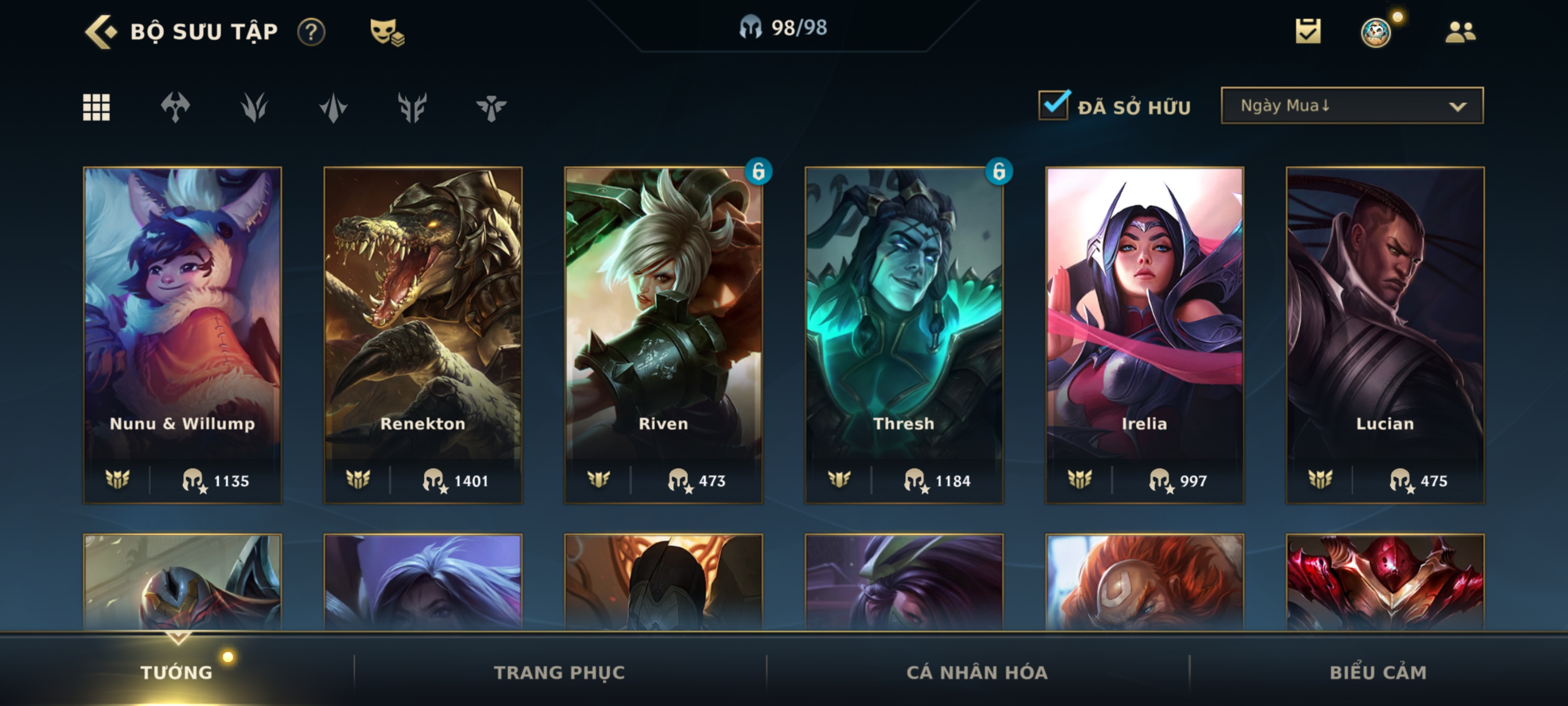Image resolution: width=1568 pixels, height=706 pixels.
Task: Open the Biểu Cảm tab
Action: (x=1378, y=672)
